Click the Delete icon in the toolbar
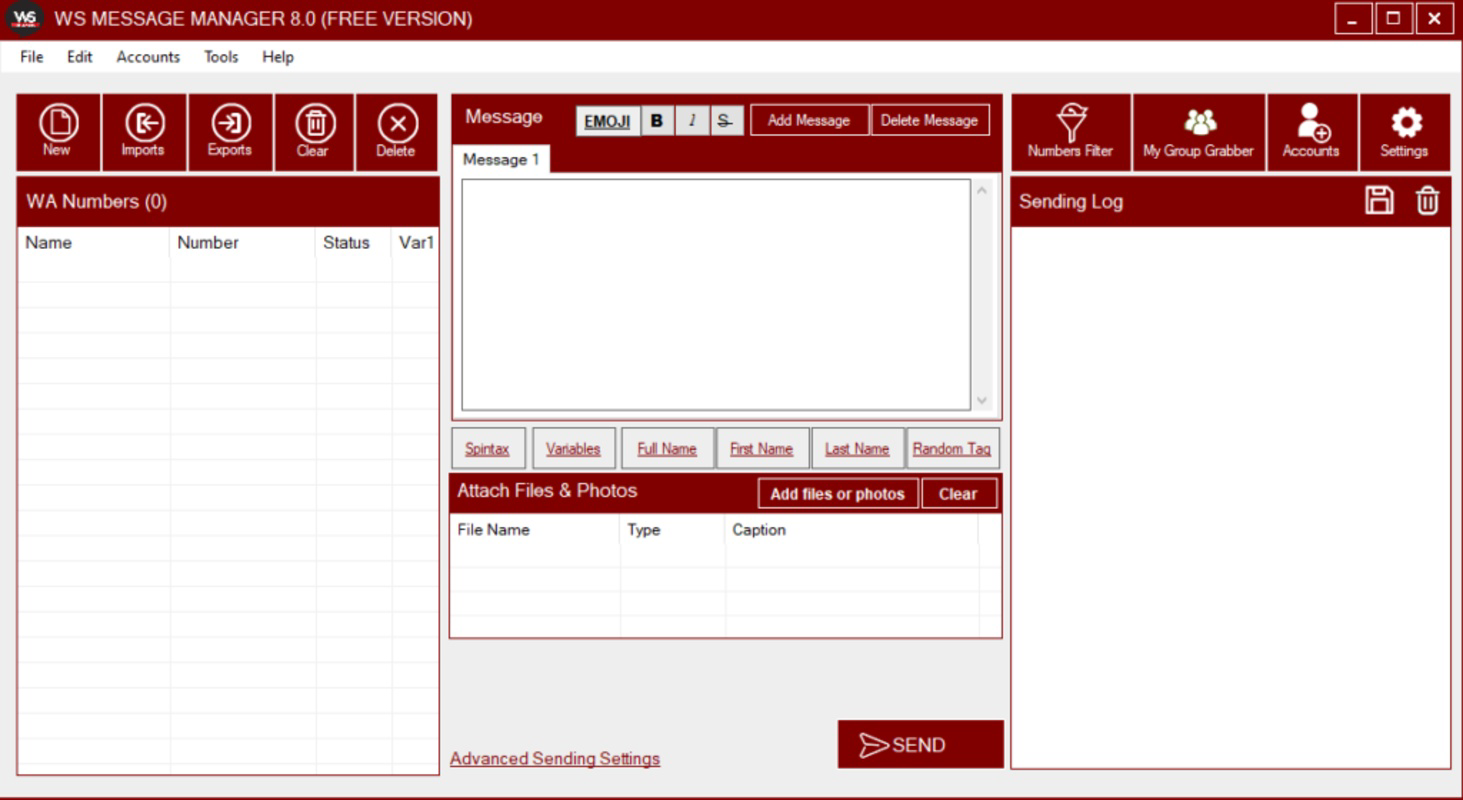 point(396,130)
